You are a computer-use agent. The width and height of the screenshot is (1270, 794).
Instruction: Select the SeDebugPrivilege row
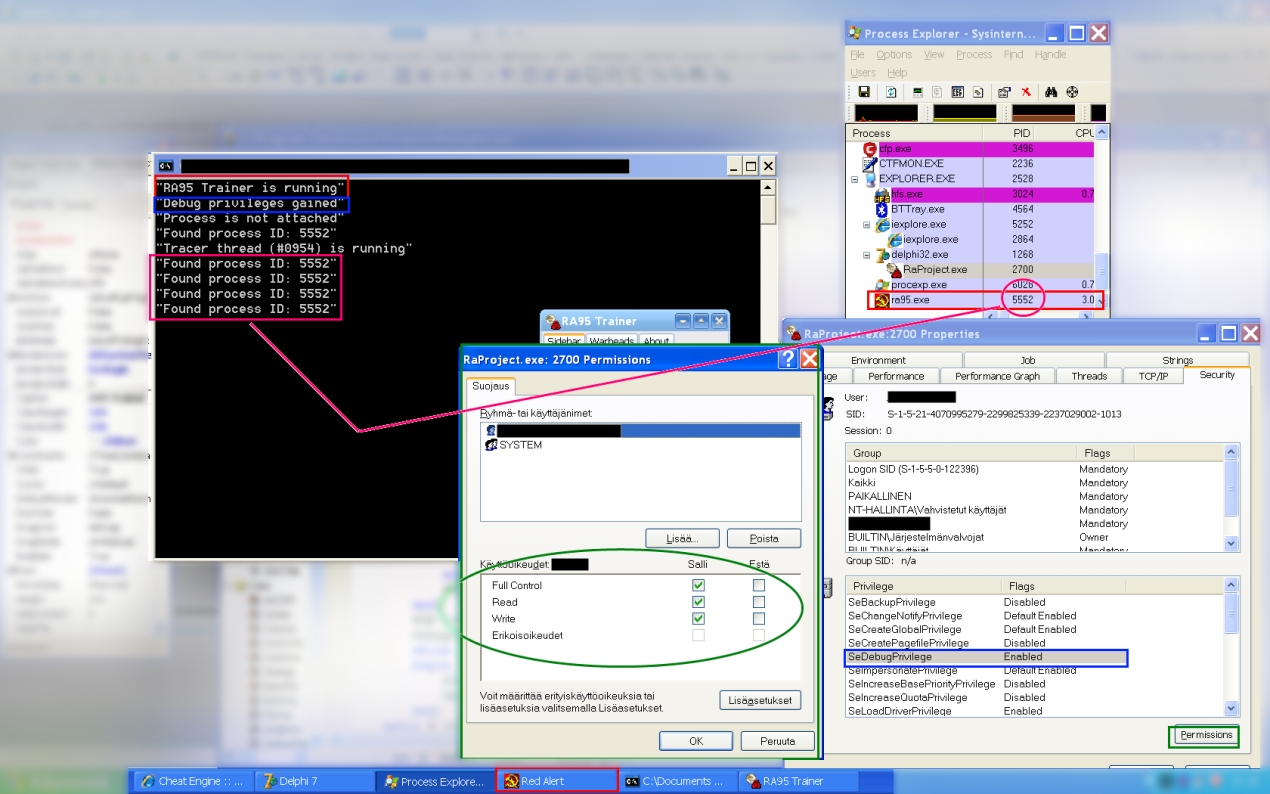986,657
